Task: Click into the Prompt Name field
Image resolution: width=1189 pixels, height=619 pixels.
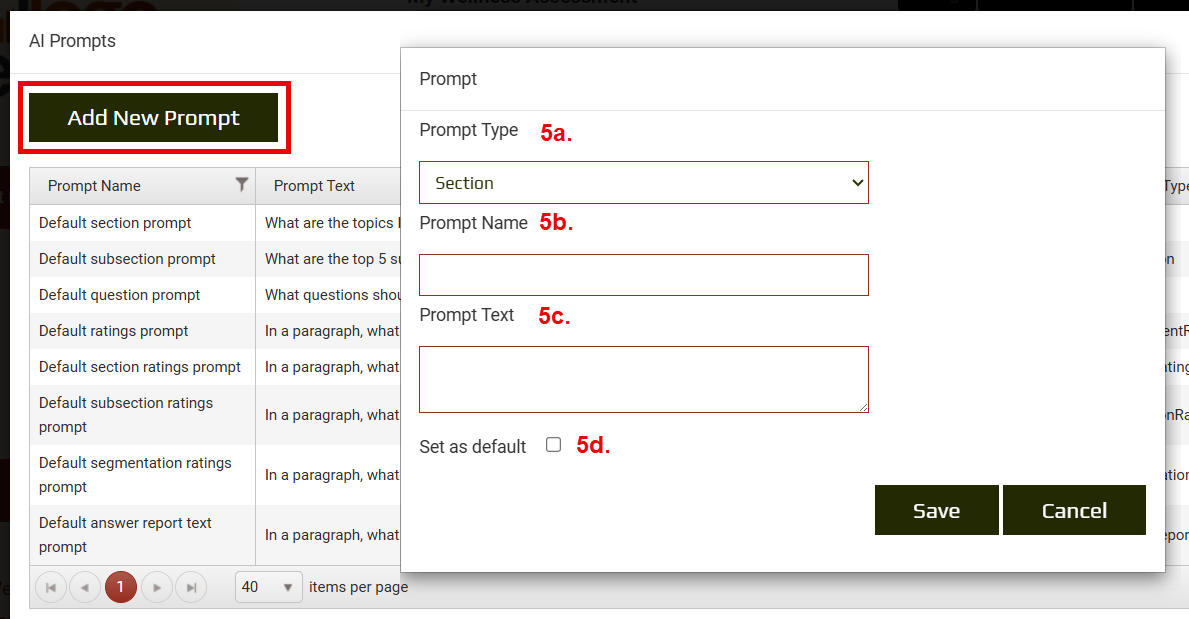Action: tap(643, 275)
